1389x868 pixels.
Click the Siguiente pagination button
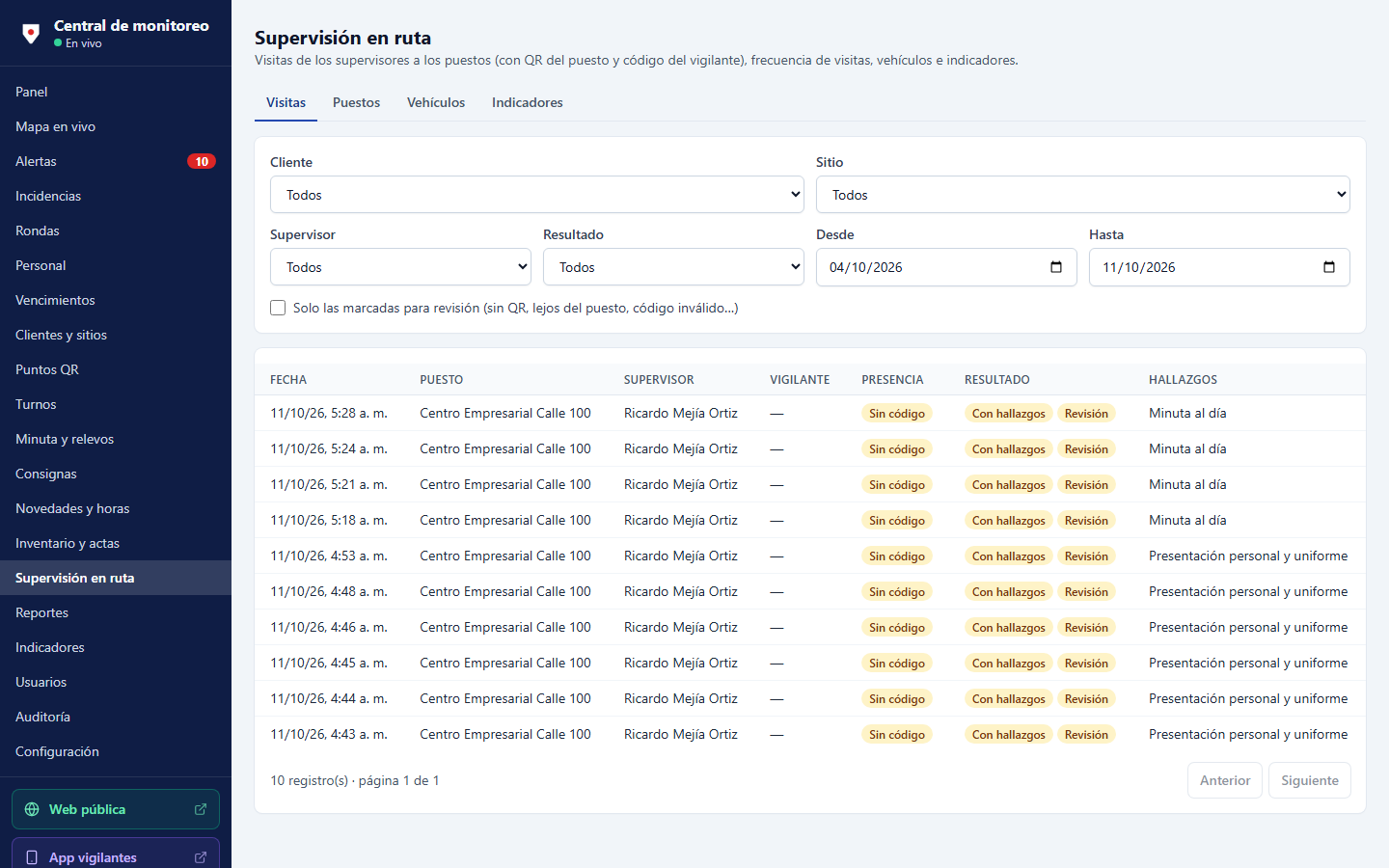click(1310, 780)
